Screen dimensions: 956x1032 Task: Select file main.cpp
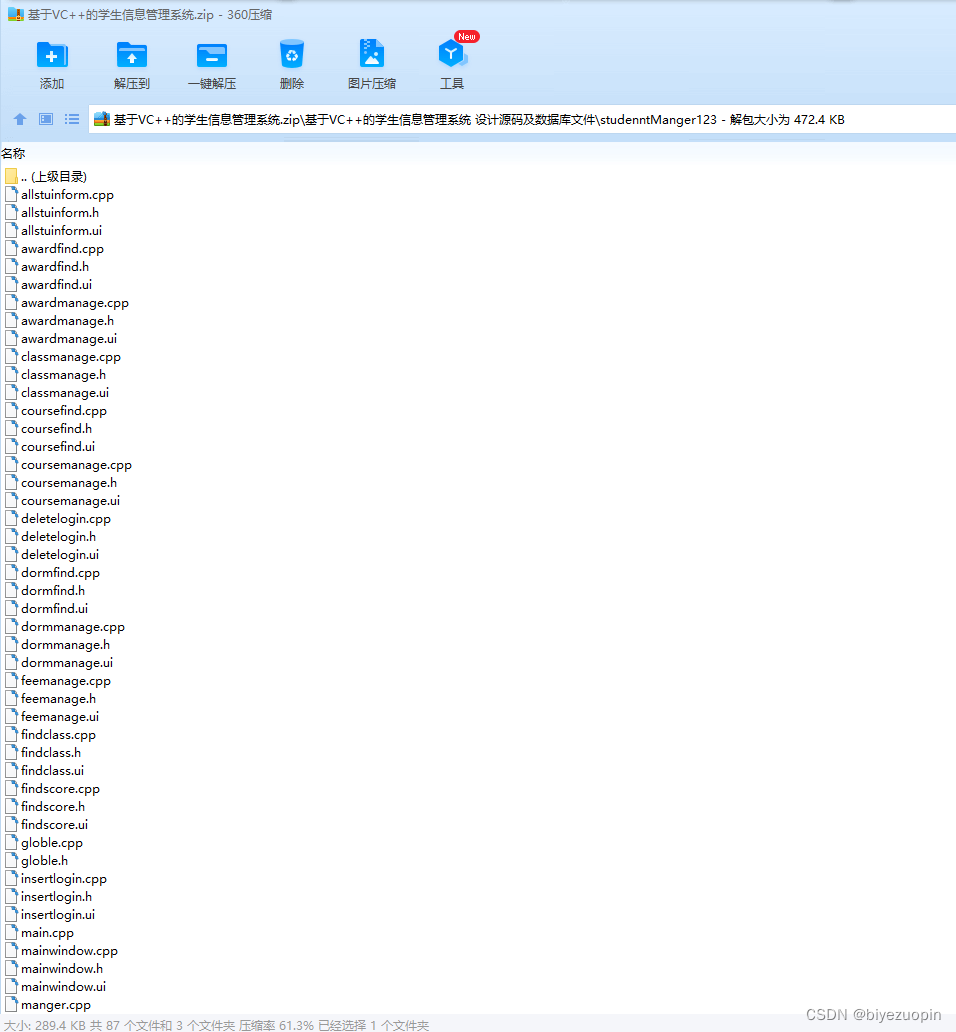click(x=39, y=933)
